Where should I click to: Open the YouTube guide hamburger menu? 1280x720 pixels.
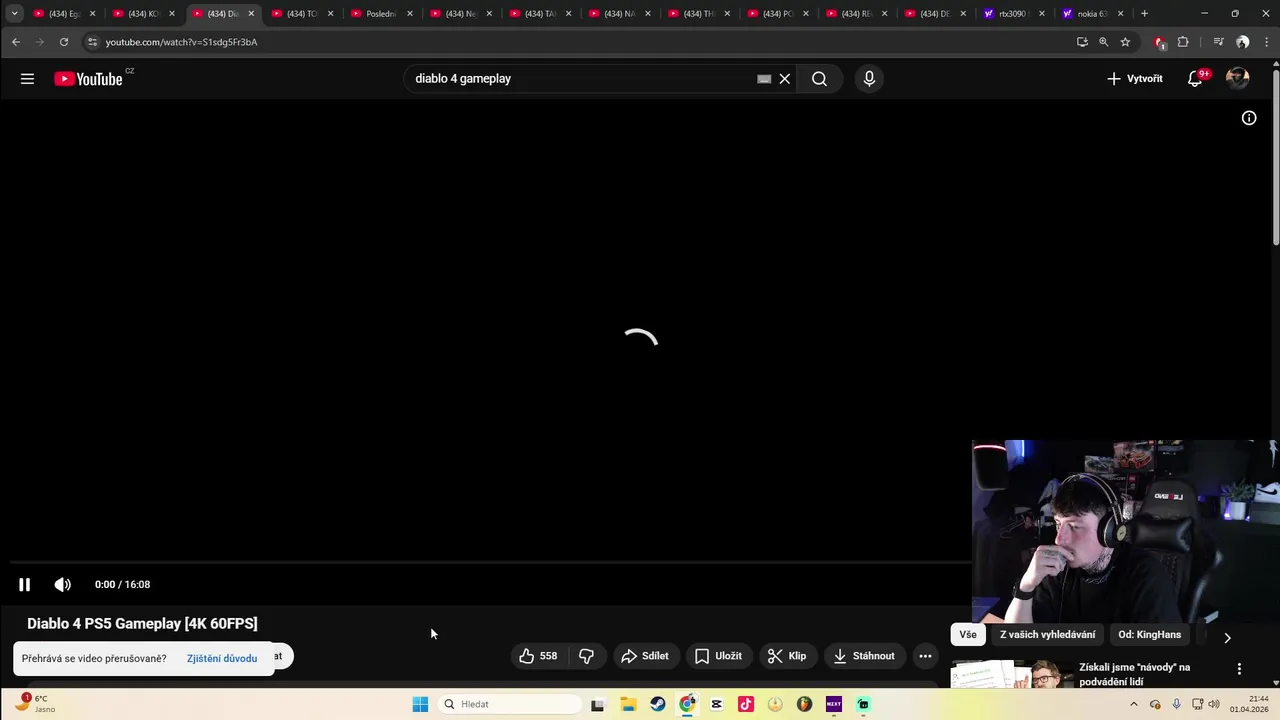point(27,79)
